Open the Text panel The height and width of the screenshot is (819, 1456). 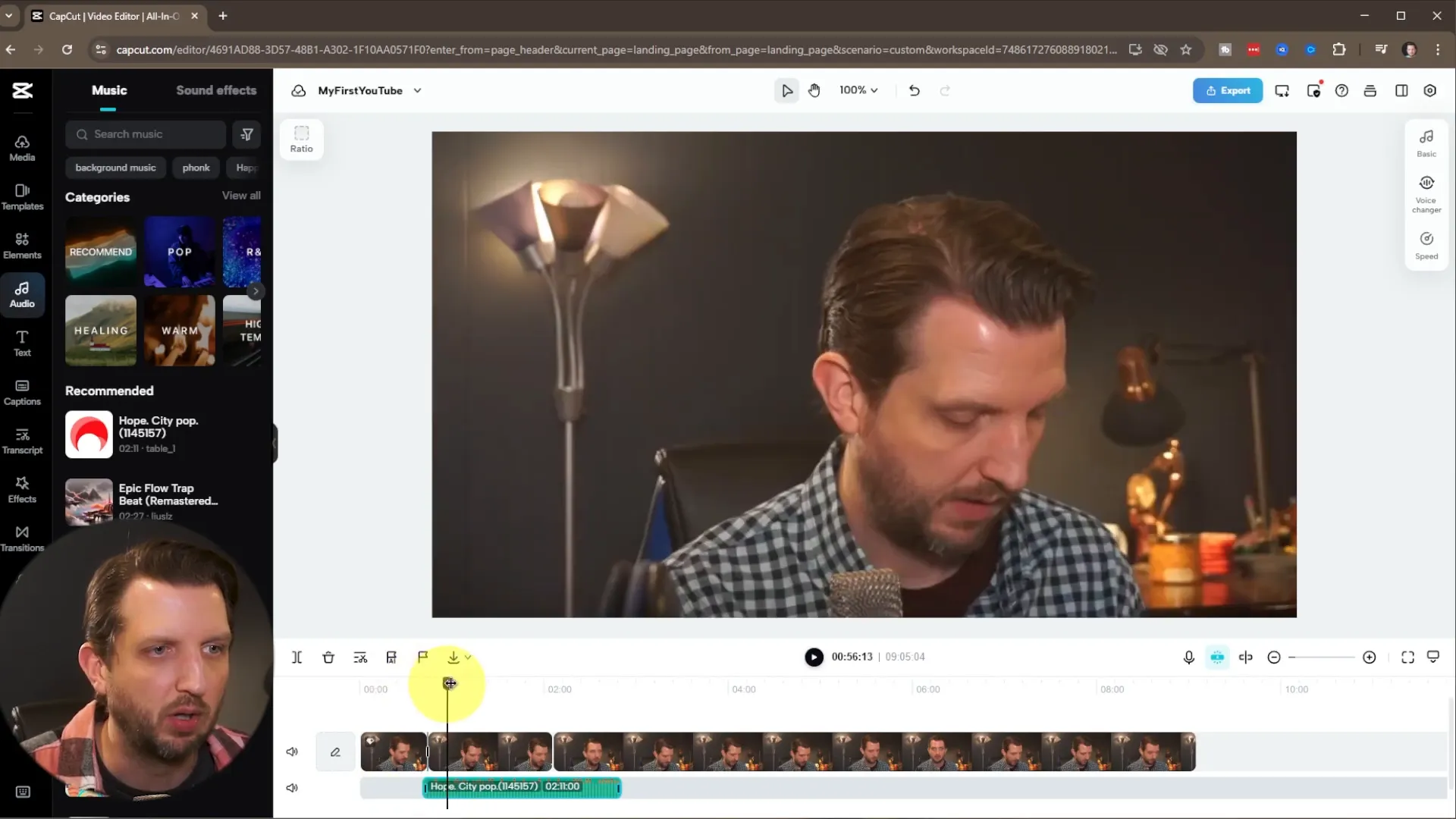point(22,344)
